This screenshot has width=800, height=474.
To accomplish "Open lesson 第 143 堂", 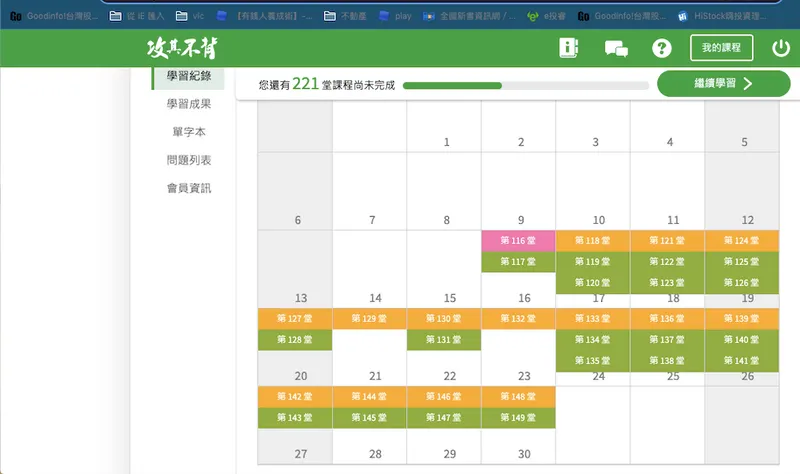I will click(294, 418).
